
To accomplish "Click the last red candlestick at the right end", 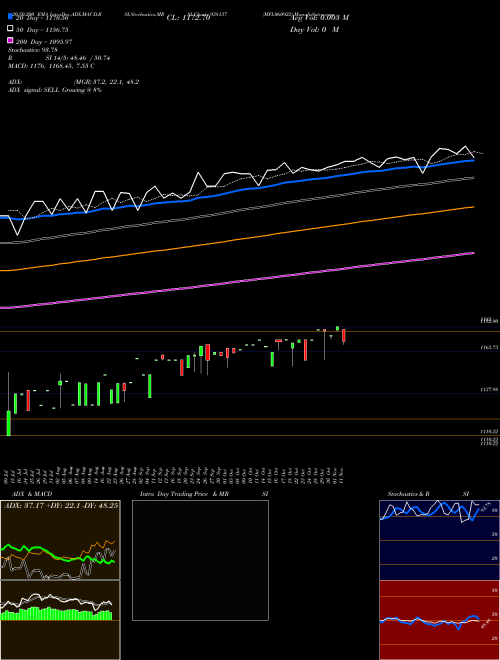I will click(x=344, y=336).
